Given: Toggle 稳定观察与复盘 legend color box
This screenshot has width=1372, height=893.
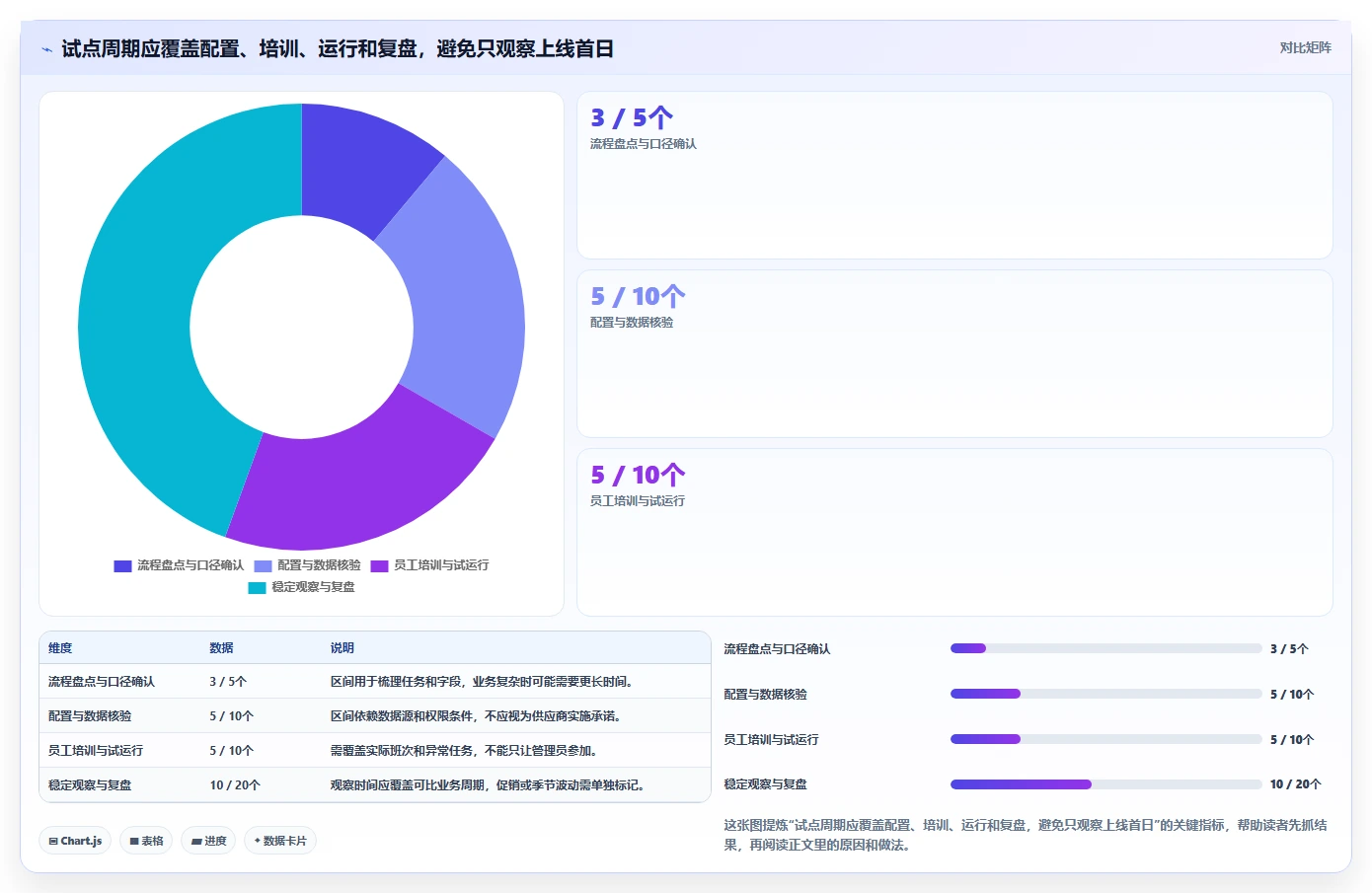Looking at the screenshot, I should tap(257, 588).
